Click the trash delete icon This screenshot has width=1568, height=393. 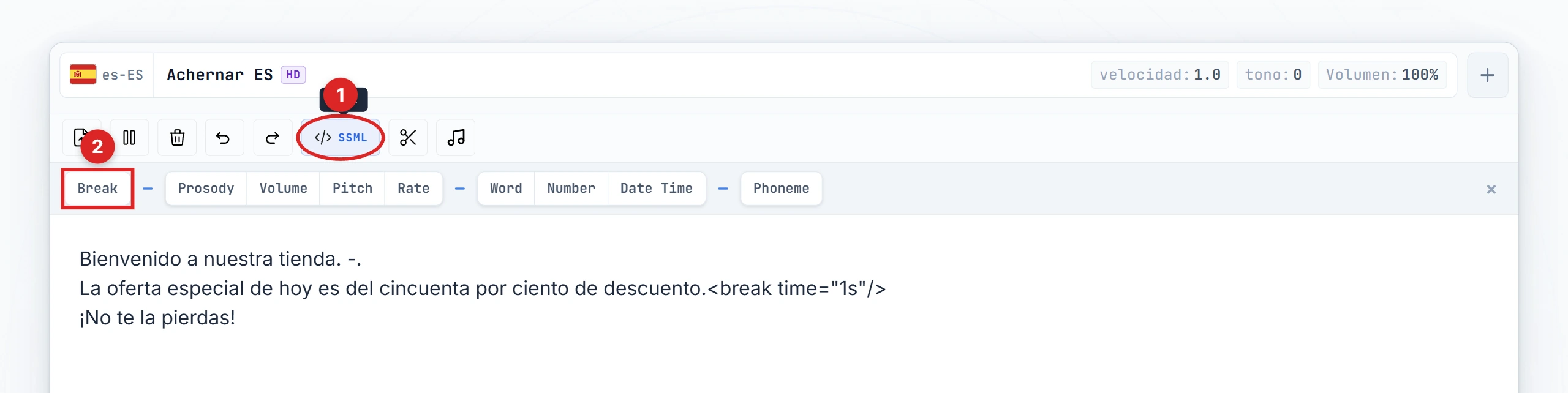pos(177,138)
